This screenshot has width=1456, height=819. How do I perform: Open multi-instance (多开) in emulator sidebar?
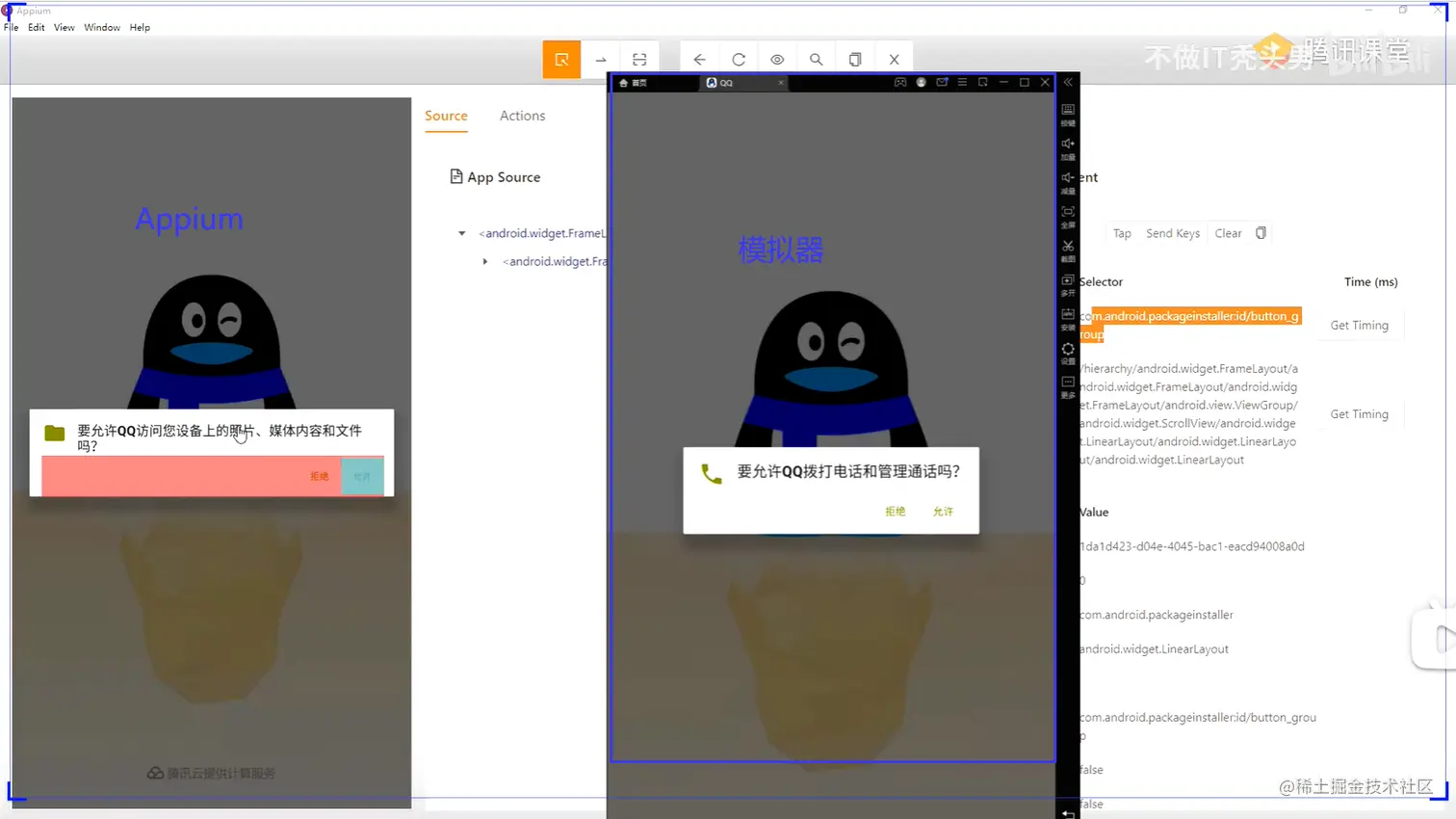pyautogui.click(x=1068, y=285)
